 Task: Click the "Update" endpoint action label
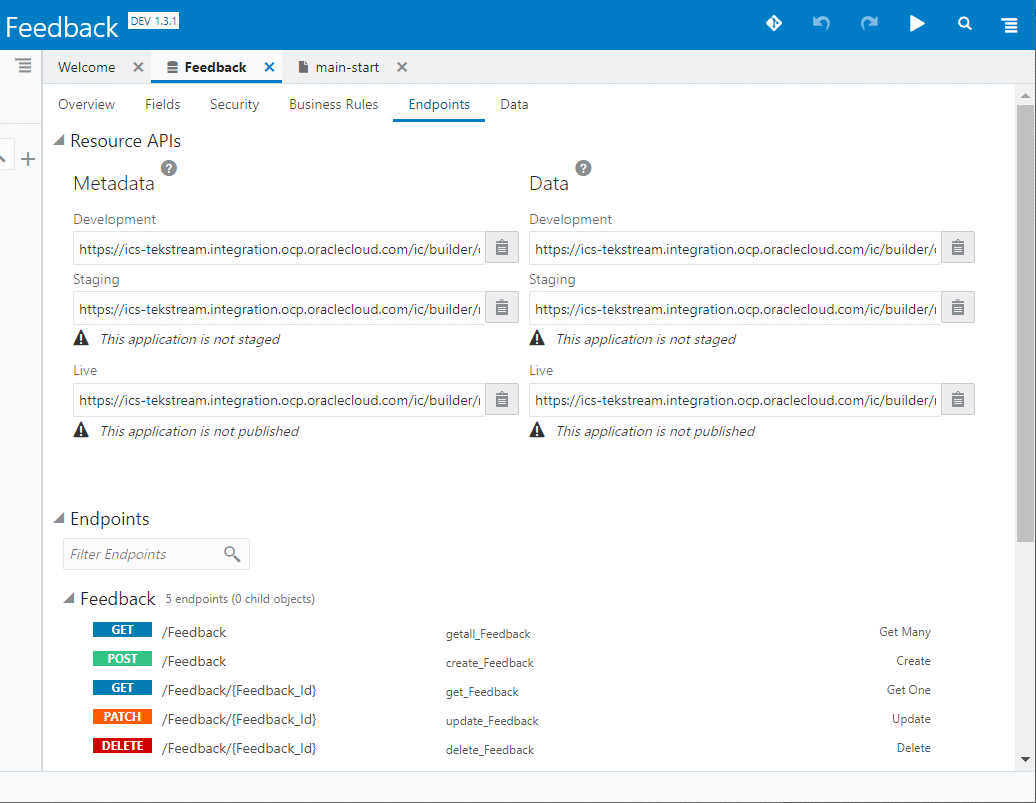click(x=911, y=719)
